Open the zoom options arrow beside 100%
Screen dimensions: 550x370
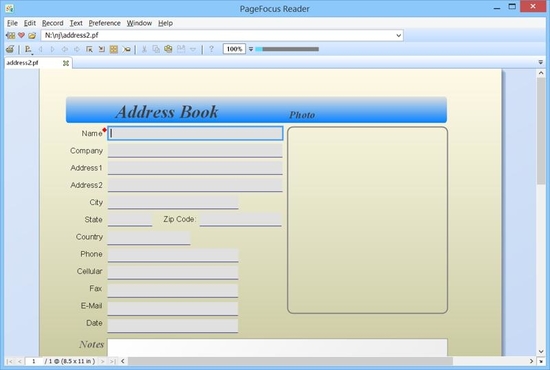[251, 49]
